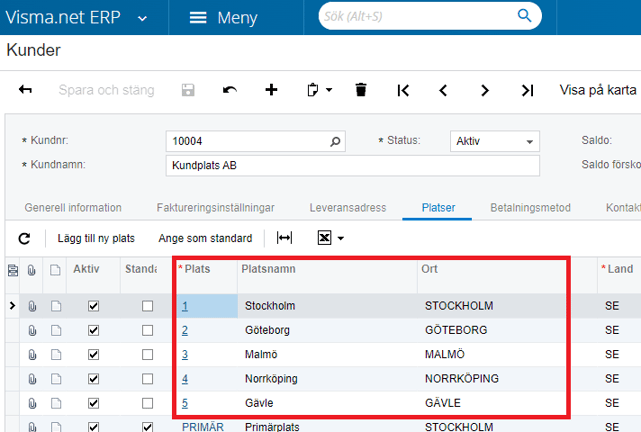Select the Platser tab
The width and height of the screenshot is (641, 432).
[x=438, y=208]
